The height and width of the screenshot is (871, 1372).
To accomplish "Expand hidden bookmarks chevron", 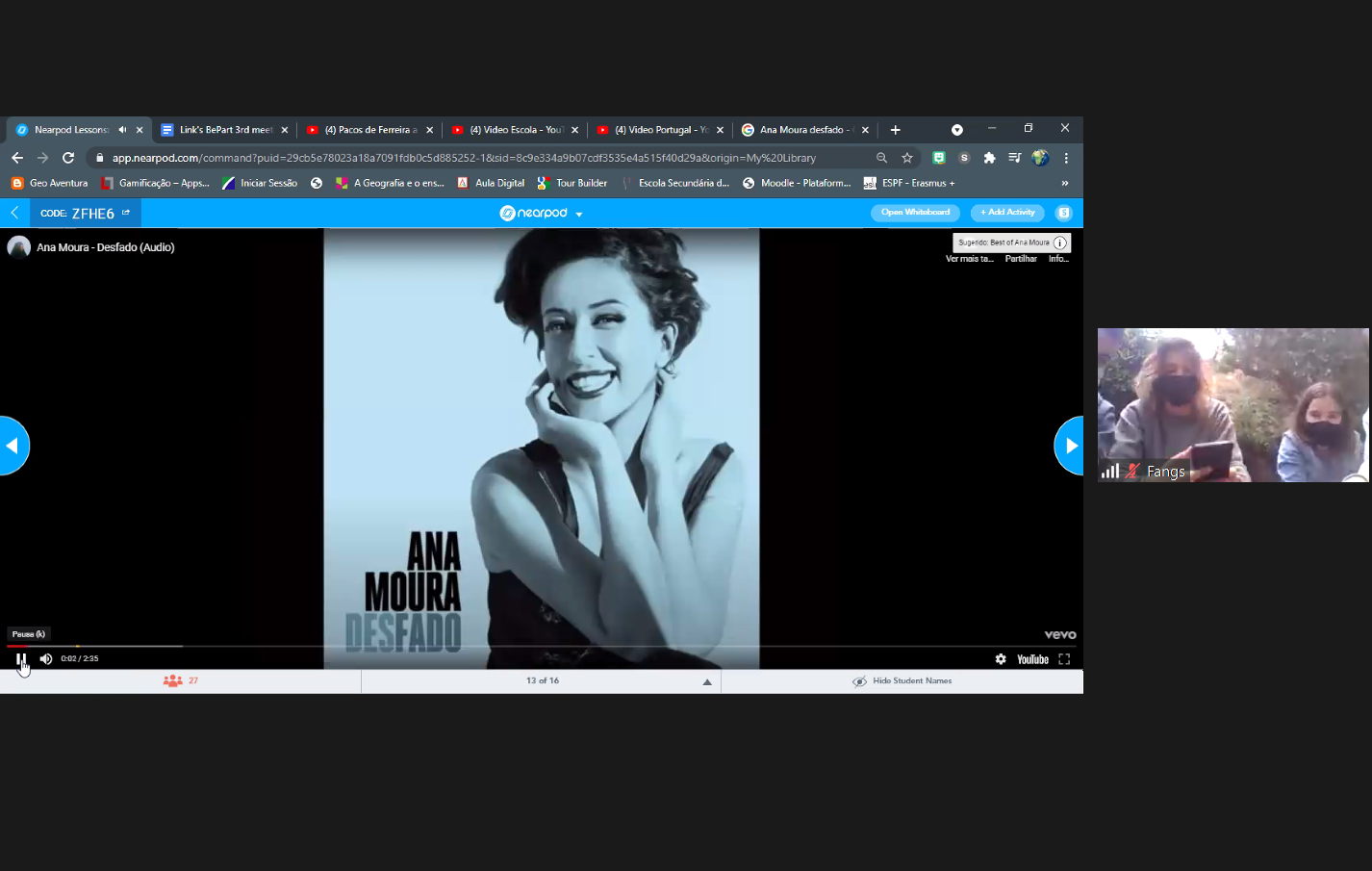I will tap(1065, 183).
